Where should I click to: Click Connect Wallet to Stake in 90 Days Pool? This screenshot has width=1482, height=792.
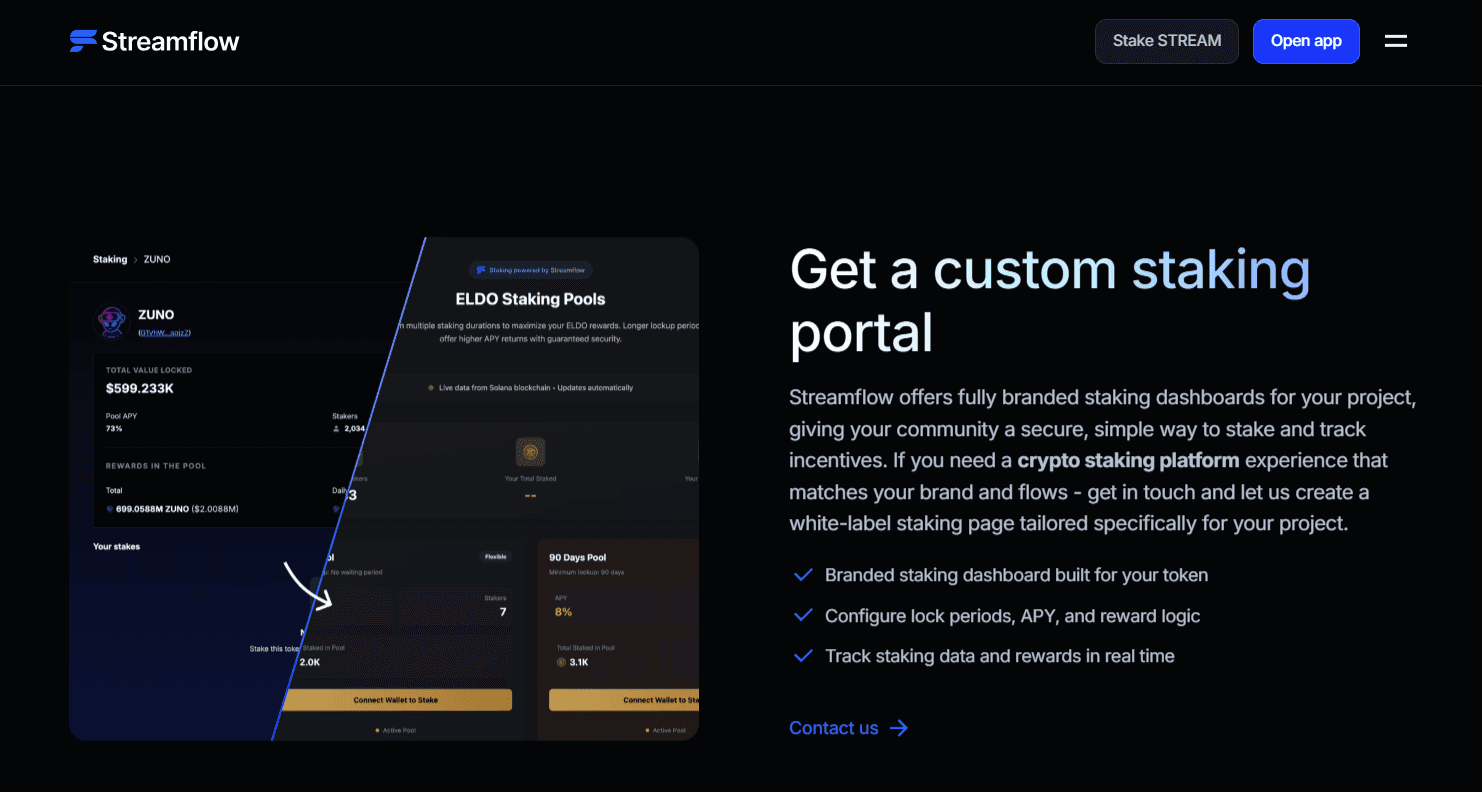click(624, 700)
